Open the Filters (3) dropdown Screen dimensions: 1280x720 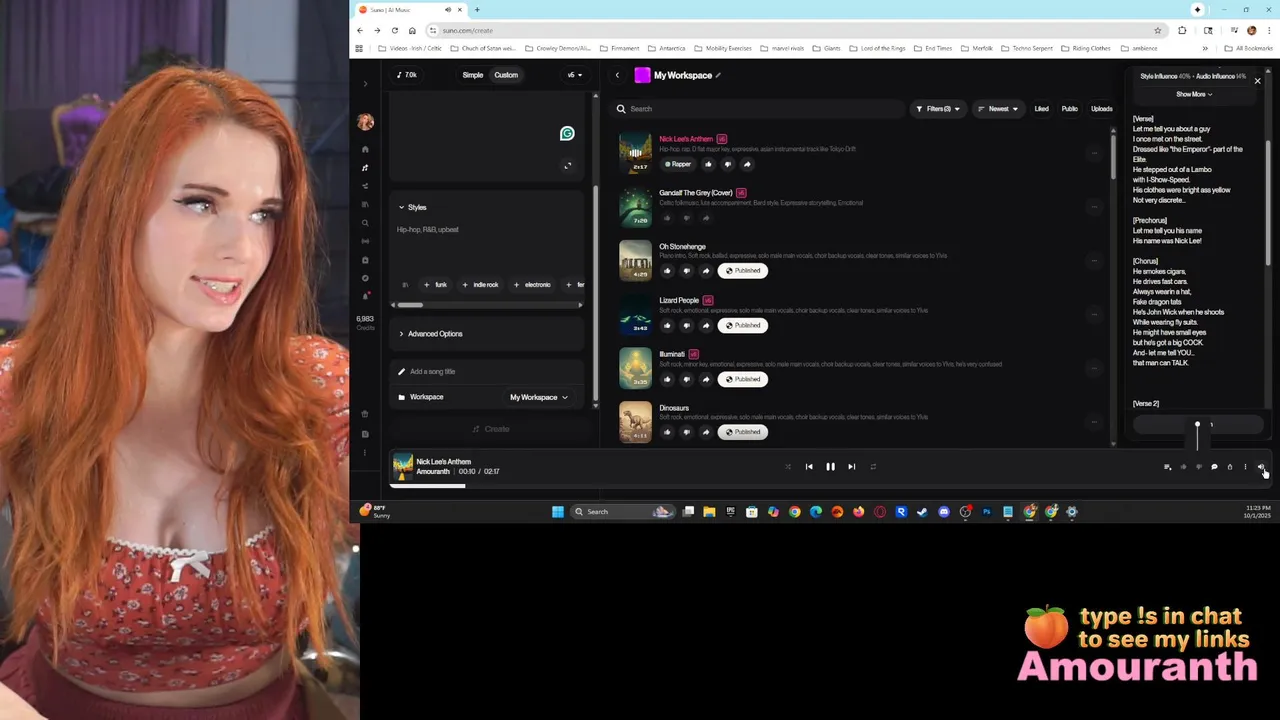938,109
